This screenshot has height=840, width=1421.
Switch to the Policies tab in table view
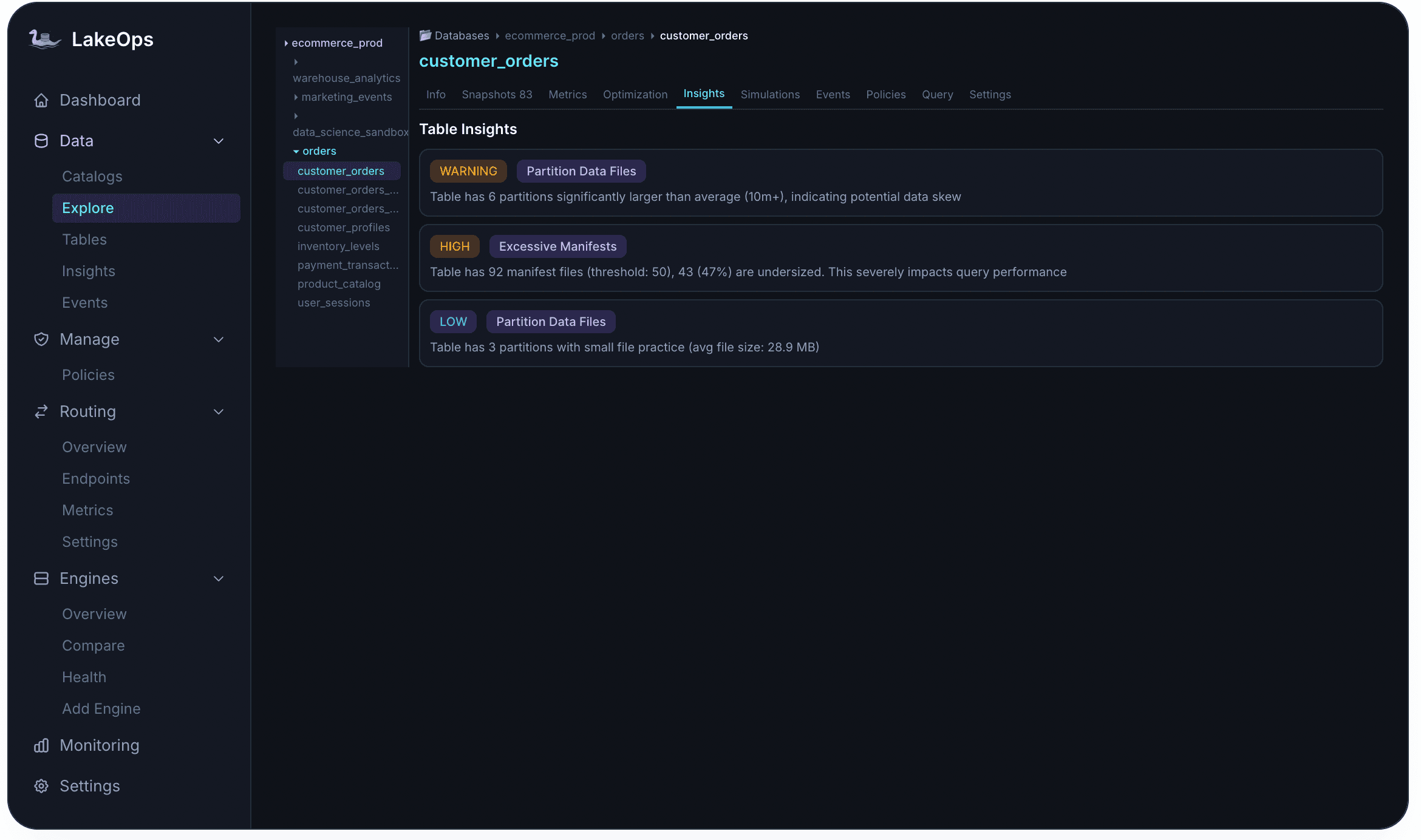886,95
